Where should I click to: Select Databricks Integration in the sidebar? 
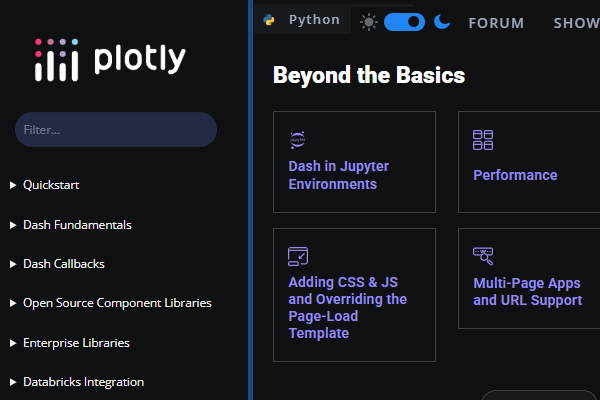click(x=83, y=382)
